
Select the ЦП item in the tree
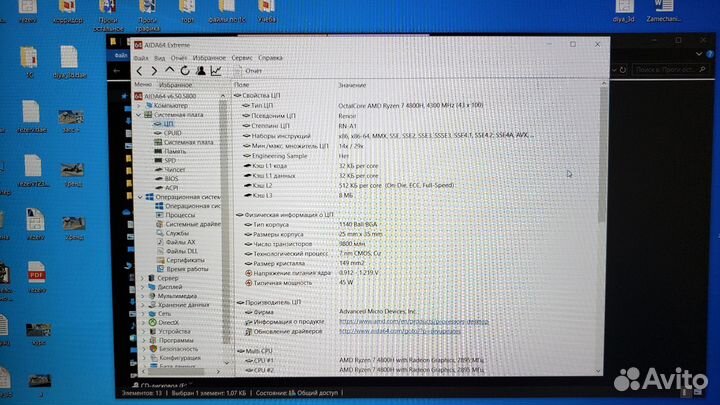pos(163,124)
